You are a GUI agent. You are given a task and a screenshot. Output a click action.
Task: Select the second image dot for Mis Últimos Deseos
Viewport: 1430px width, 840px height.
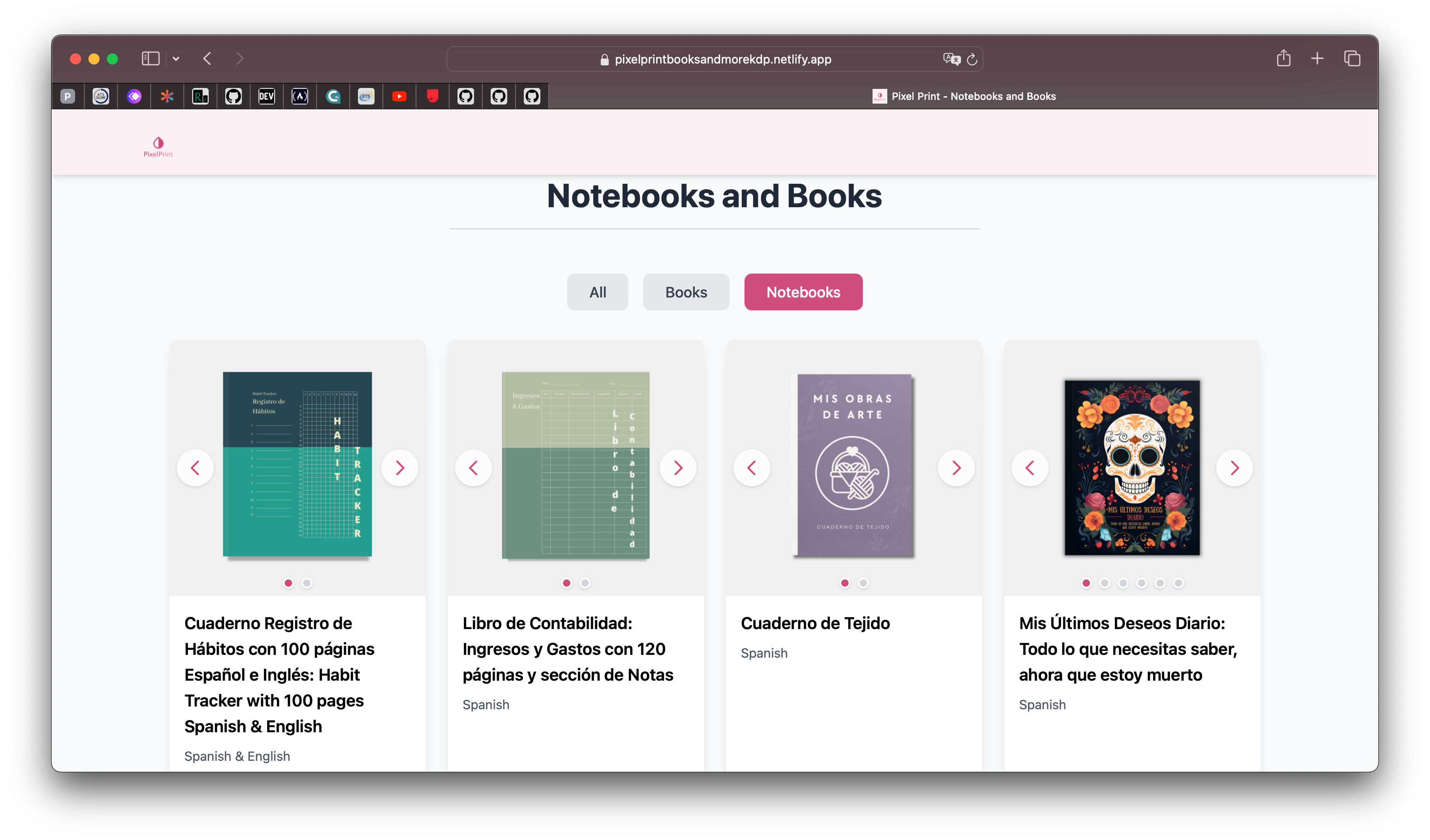click(1104, 583)
